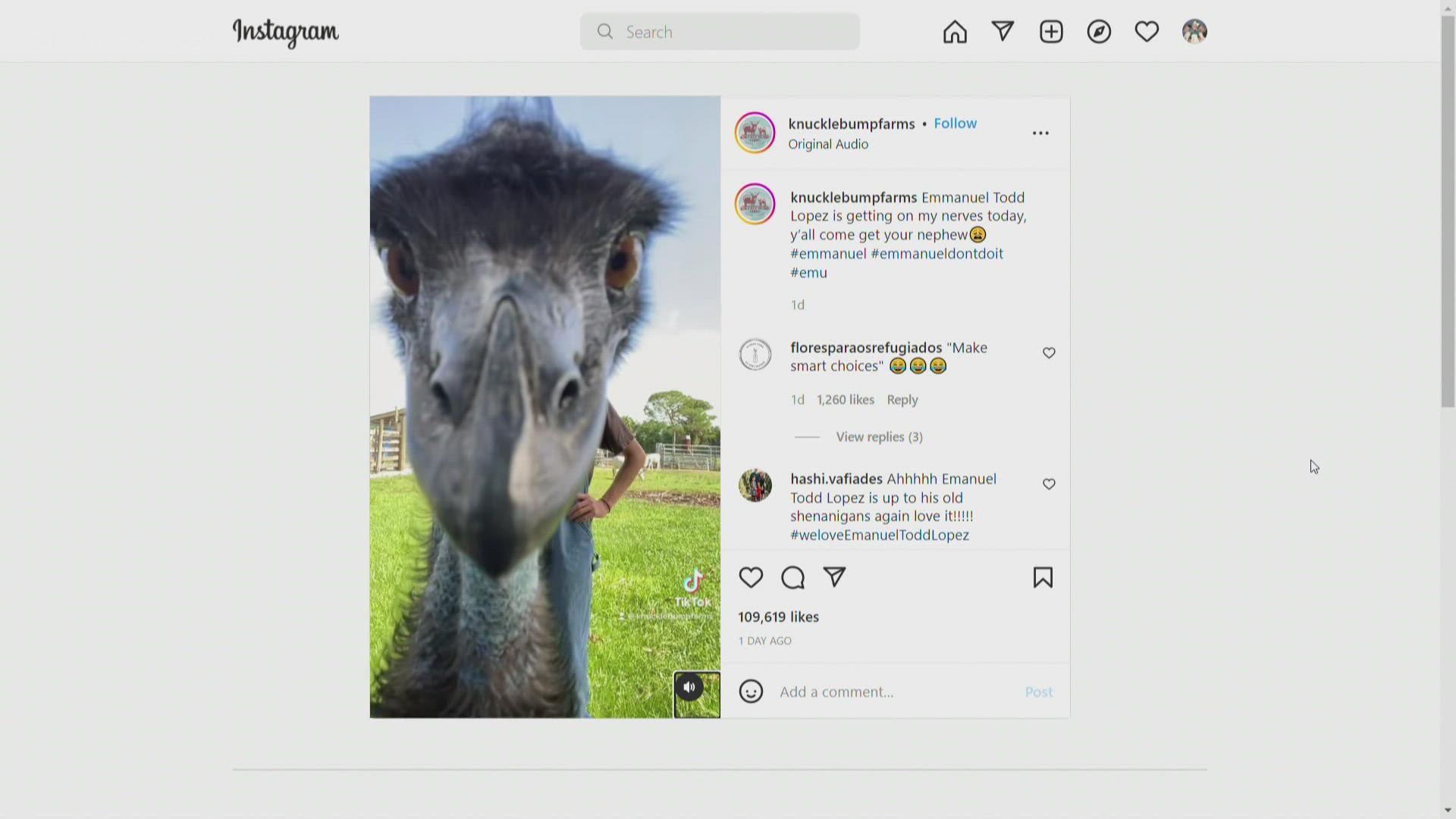Click the Search input field
The image size is (1456, 819).
(x=720, y=32)
